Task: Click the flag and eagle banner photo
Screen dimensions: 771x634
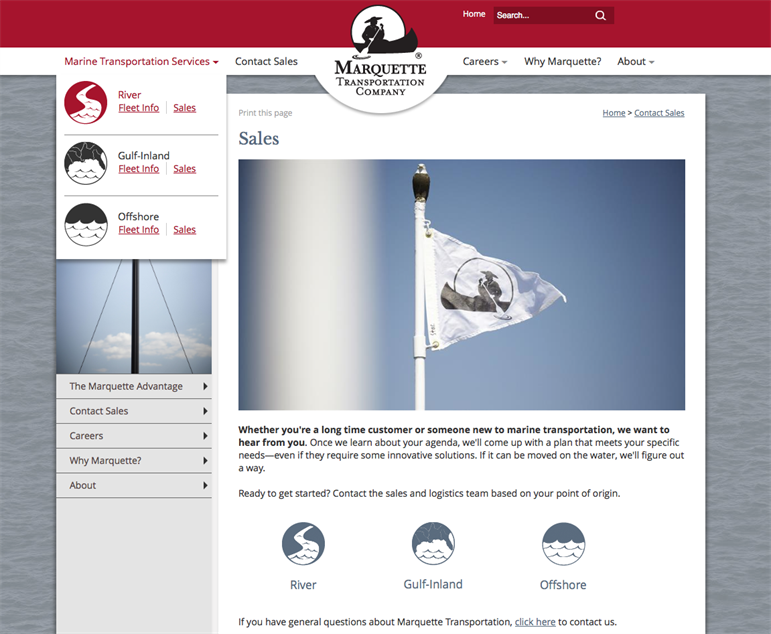Action: pos(461,284)
